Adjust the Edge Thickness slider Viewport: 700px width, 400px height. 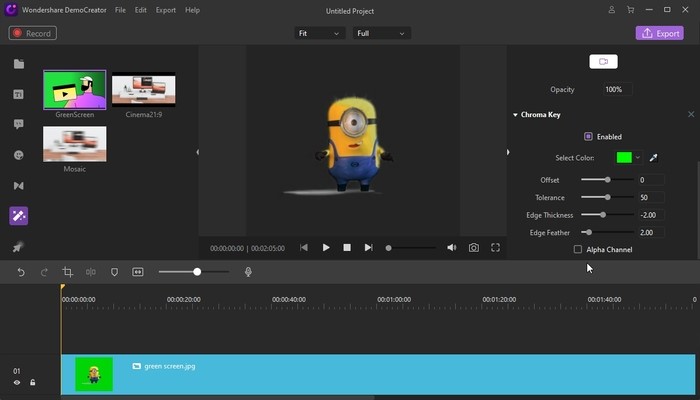(603, 215)
